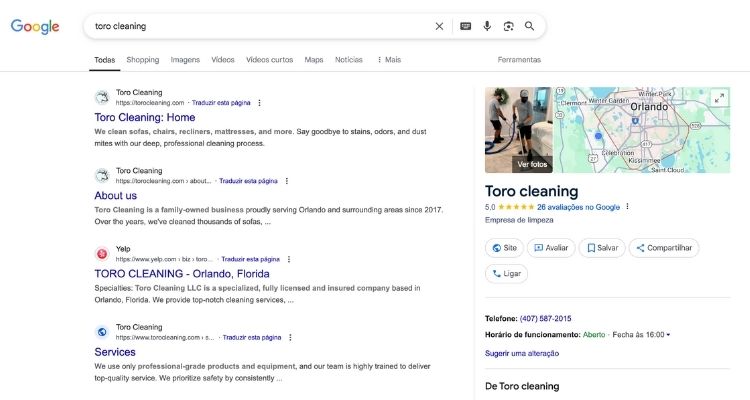The image size is (750, 400).
Task: Expand opening hours dropdown arrow
Action: point(668,335)
